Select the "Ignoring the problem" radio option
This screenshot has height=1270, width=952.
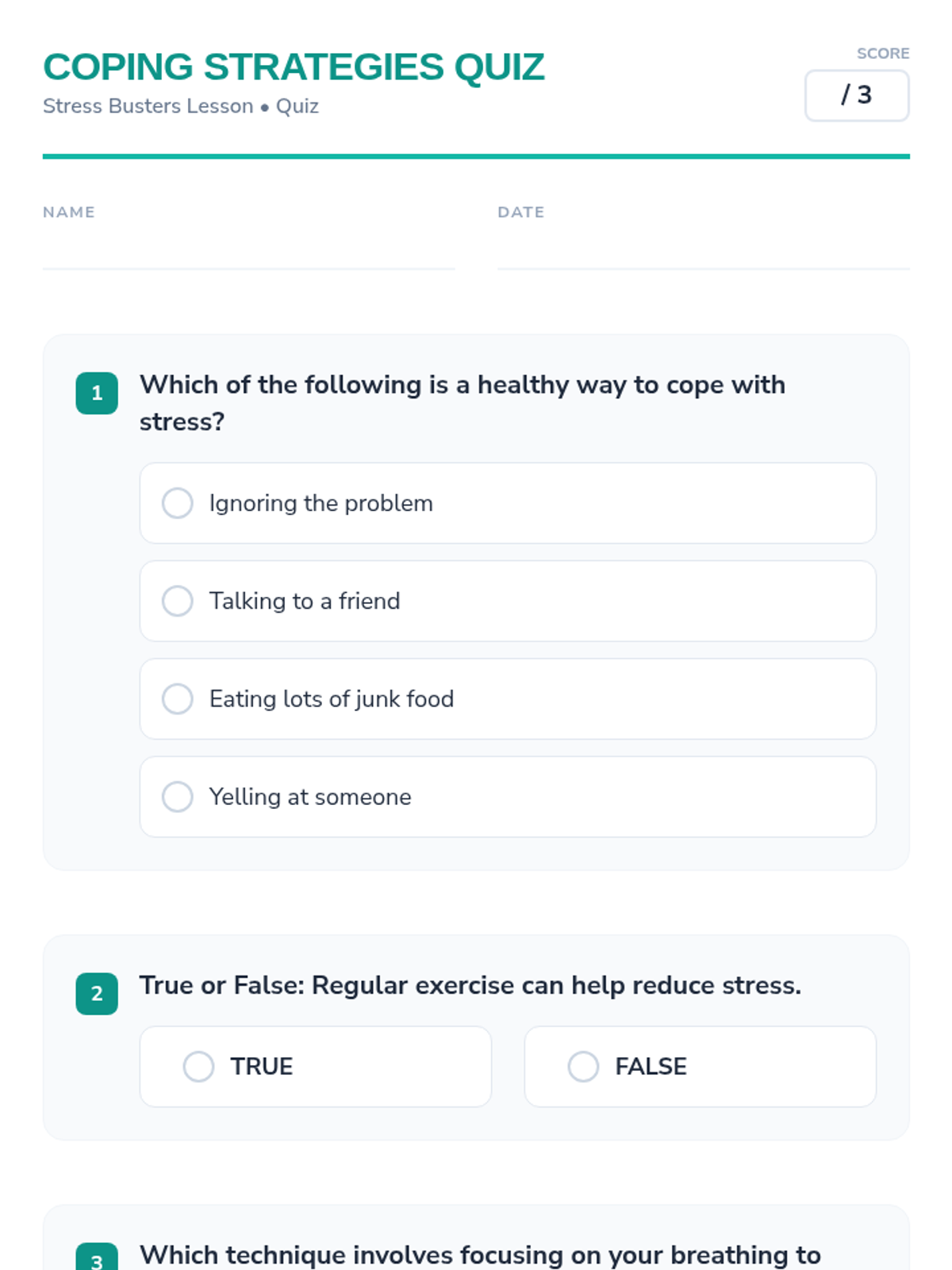(178, 503)
